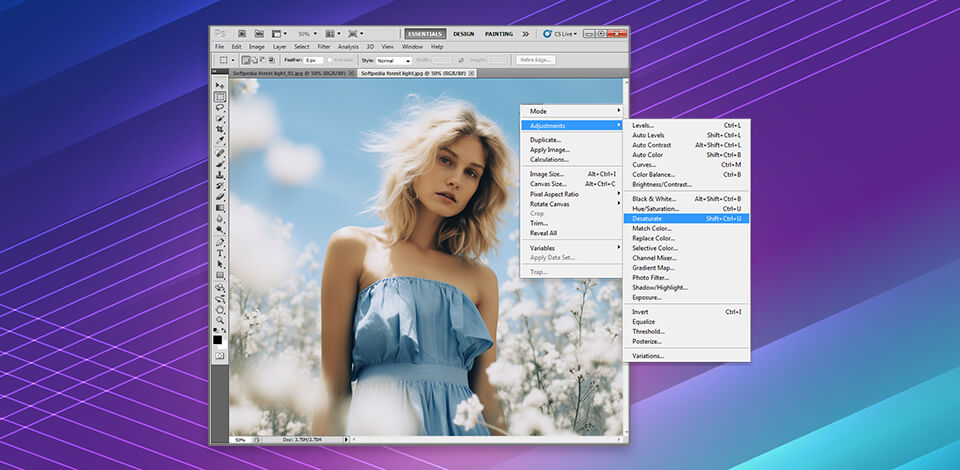
Task: Select the Lasso tool
Action: [219, 108]
